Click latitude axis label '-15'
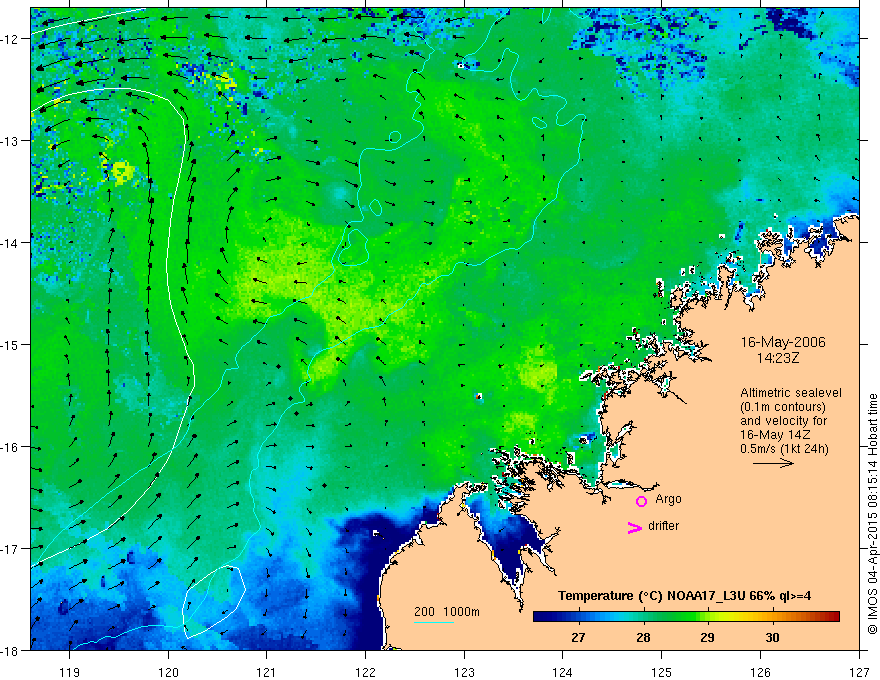 pyautogui.click(x=10, y=344)
